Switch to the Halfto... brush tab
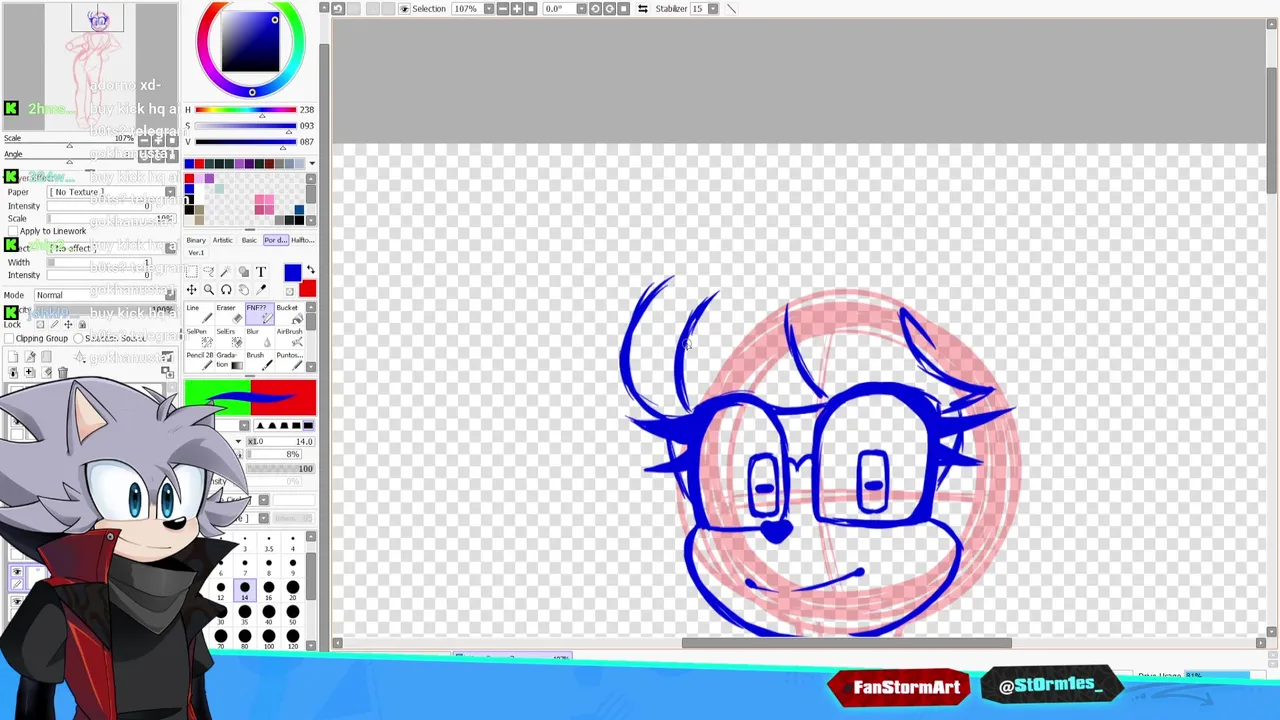Viewport: 1280px width, 720px height. pos(302,240)
